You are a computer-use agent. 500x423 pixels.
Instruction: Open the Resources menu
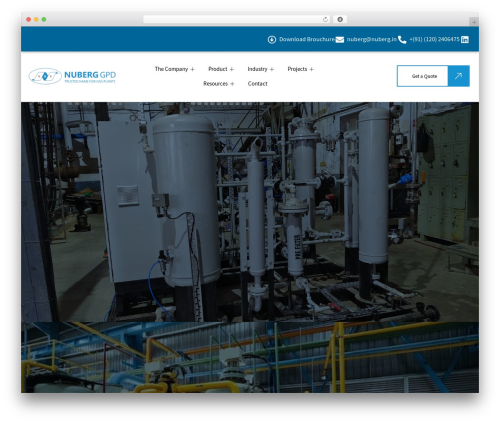(x=215, y=84)
